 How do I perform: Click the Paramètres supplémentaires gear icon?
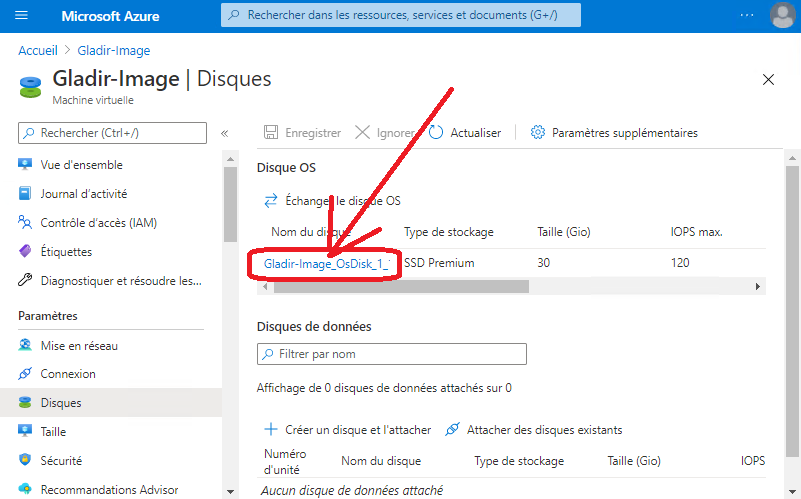(x=538, y=132)
